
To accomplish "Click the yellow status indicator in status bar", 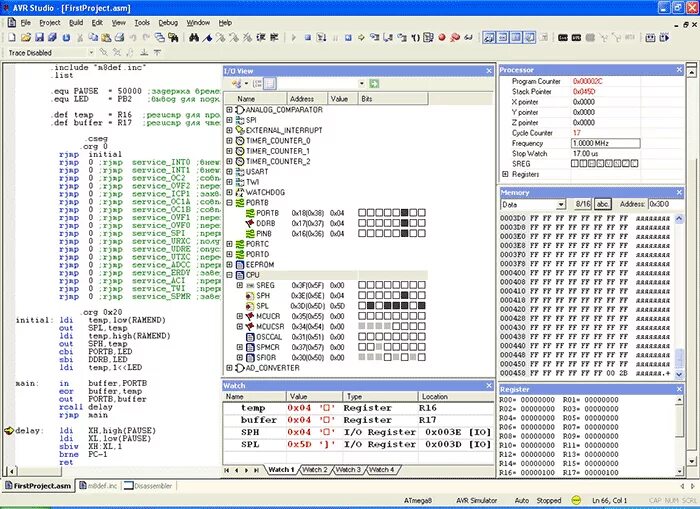I will pyautogui.click(x=576, y=500).
